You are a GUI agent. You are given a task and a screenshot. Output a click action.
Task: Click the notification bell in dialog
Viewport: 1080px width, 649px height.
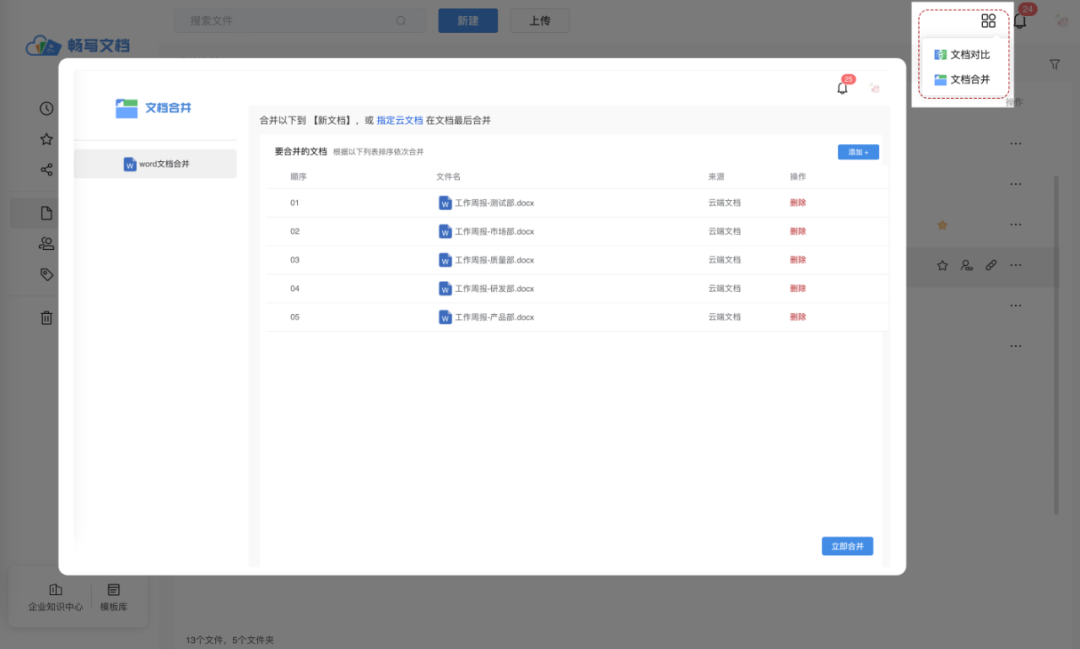tap(842, 88)
